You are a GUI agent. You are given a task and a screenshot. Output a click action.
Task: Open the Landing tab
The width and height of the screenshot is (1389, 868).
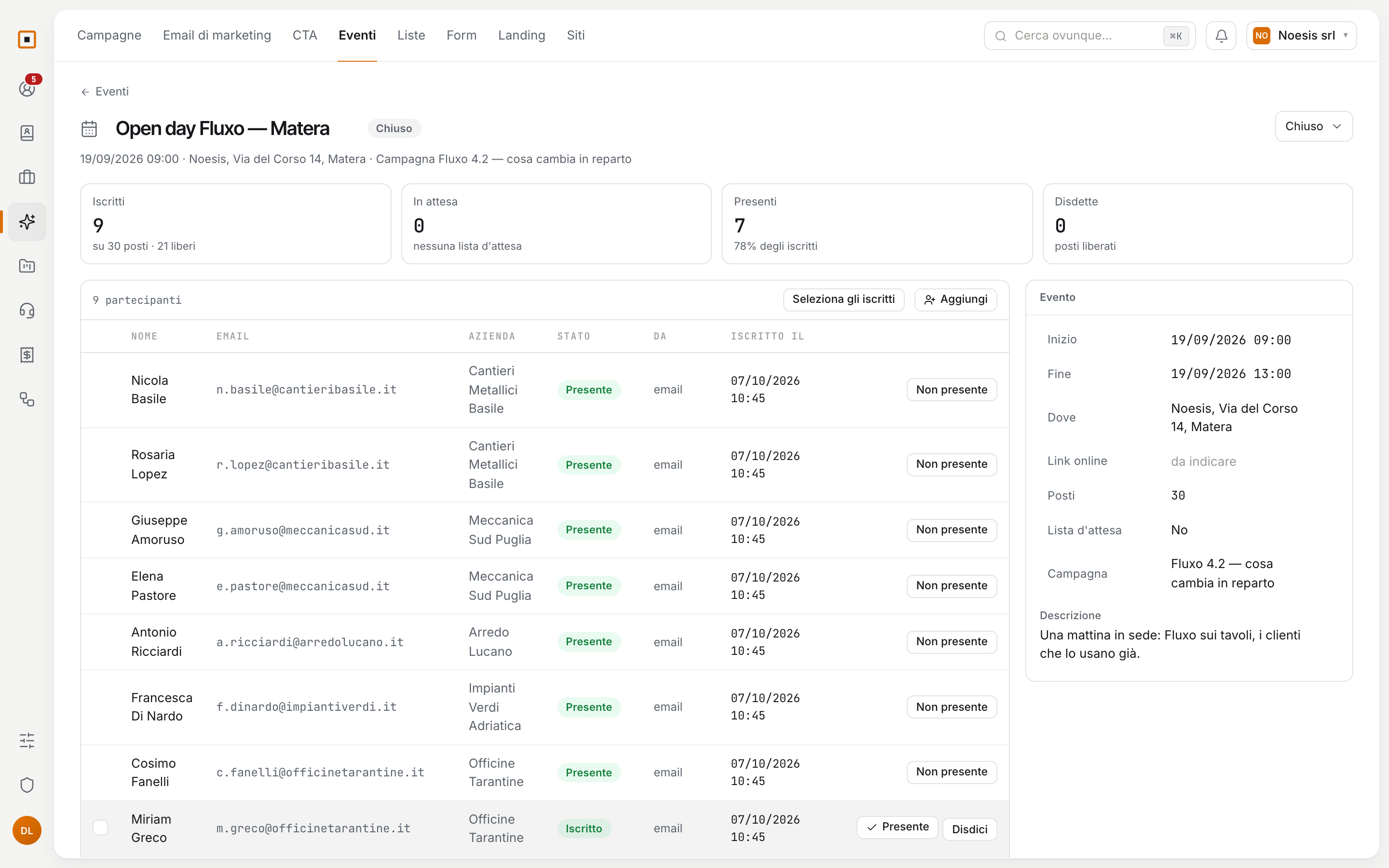click(521, 36)
